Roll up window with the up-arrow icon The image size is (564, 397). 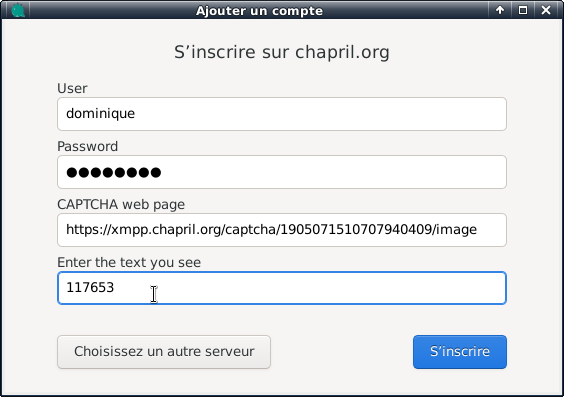tap(500, 10)
